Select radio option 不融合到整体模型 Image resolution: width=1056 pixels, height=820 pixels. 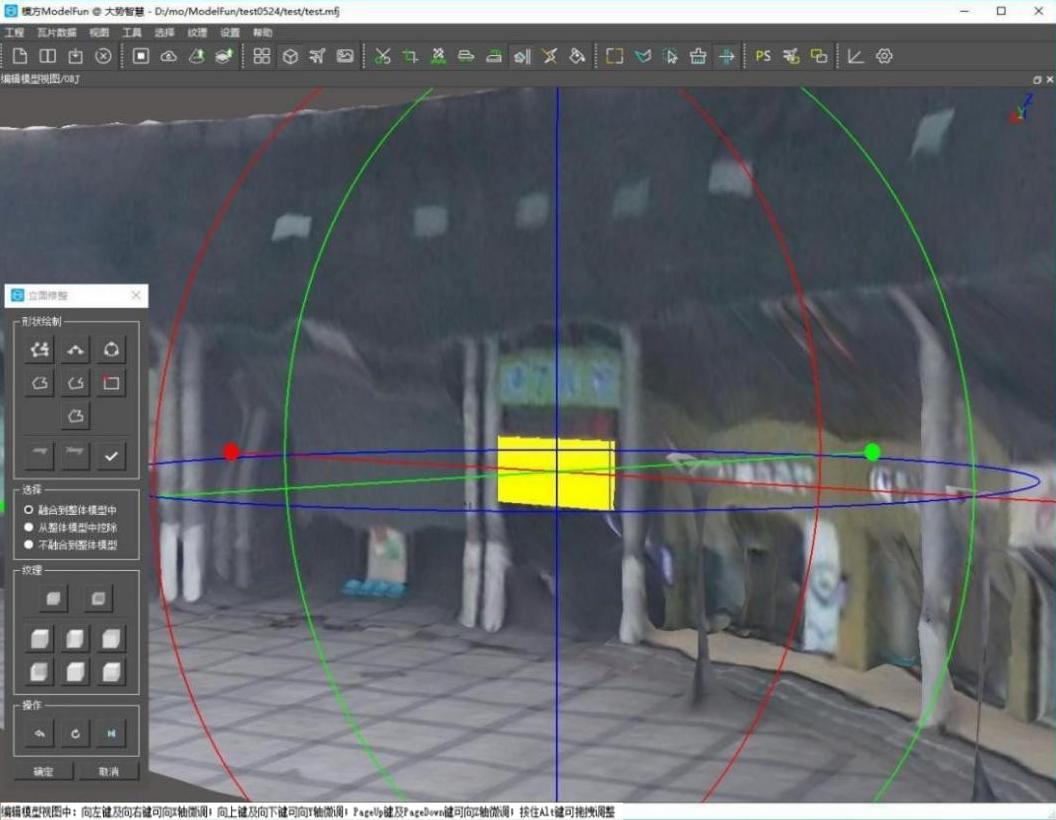(71, 545)
